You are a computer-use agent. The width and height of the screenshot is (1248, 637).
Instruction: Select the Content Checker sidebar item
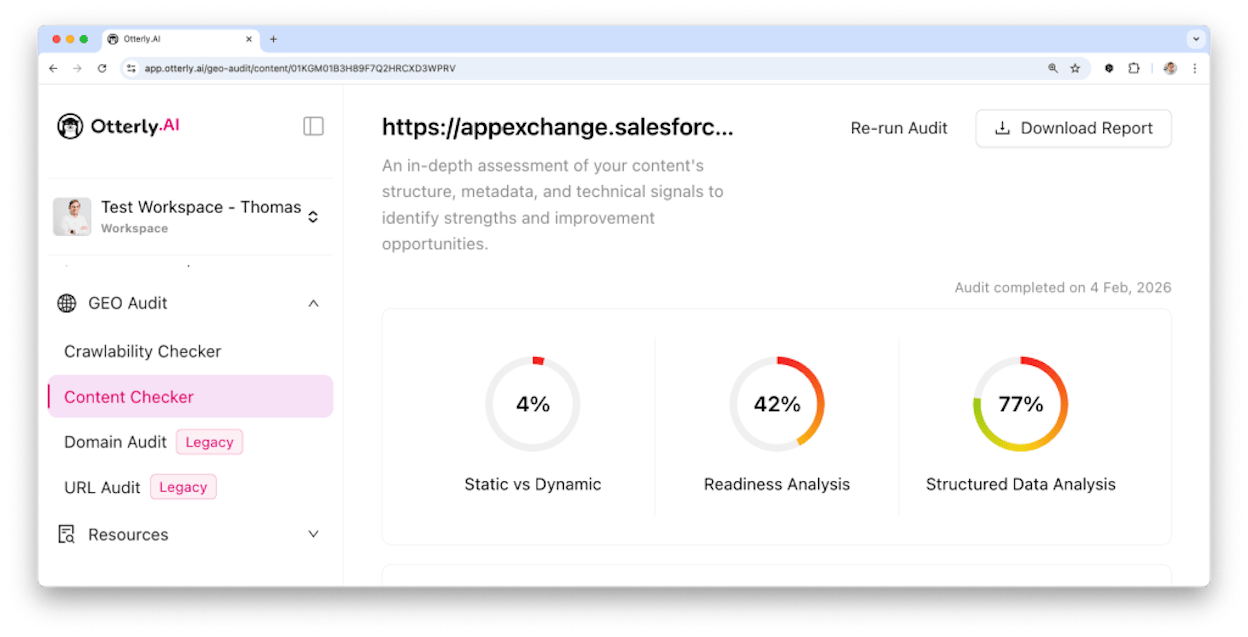point(190,397)
